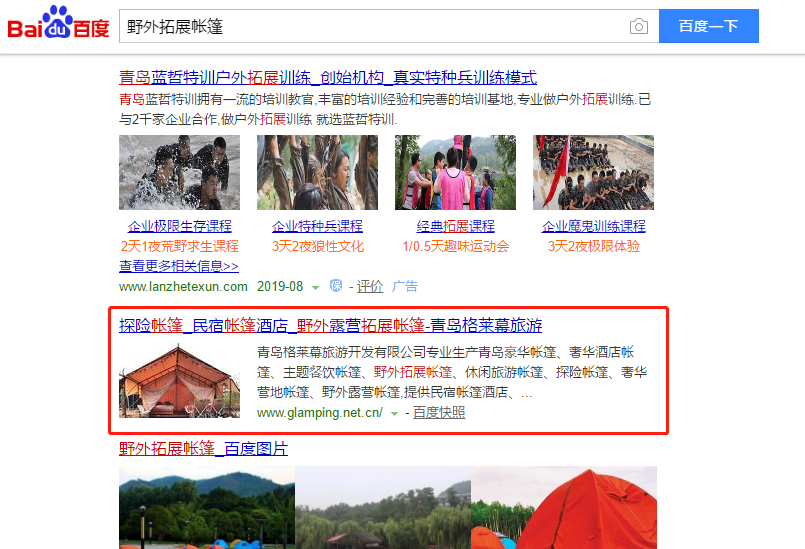Open 企业极限生存课程 link
Image resolution: width=805 pixels, height=549 pixels.
coord(180,226)
